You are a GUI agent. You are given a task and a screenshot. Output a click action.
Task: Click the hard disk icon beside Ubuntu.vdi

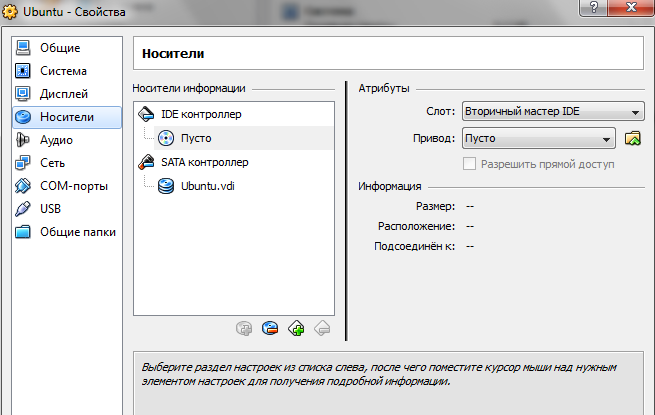[166, 186]
